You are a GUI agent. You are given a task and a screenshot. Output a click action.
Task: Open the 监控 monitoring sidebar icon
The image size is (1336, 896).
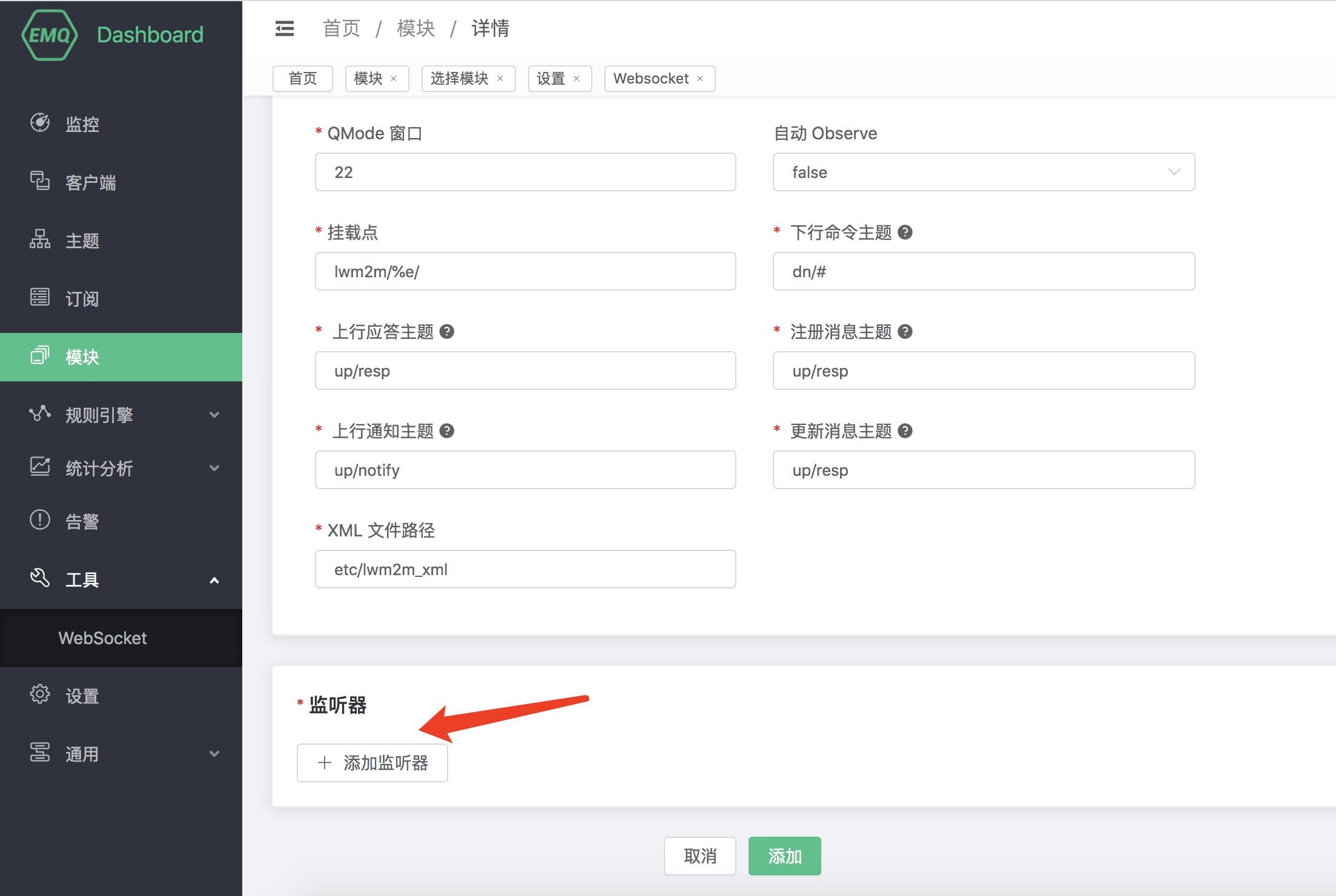(x=40, y=123)
